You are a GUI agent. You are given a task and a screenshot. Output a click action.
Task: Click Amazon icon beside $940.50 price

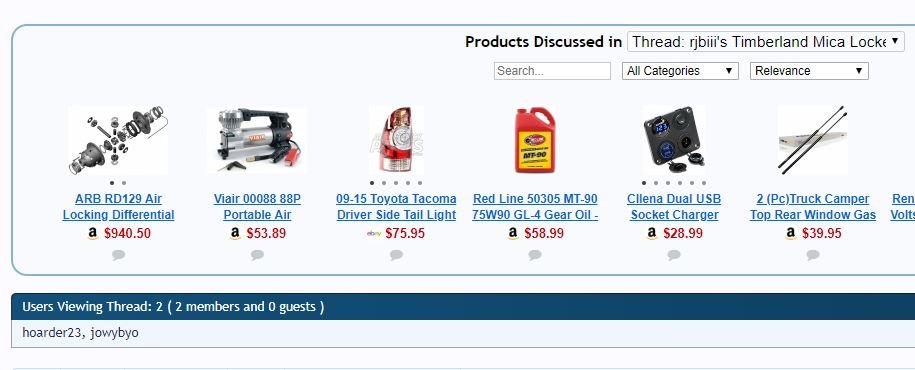(x=93, y=233)
